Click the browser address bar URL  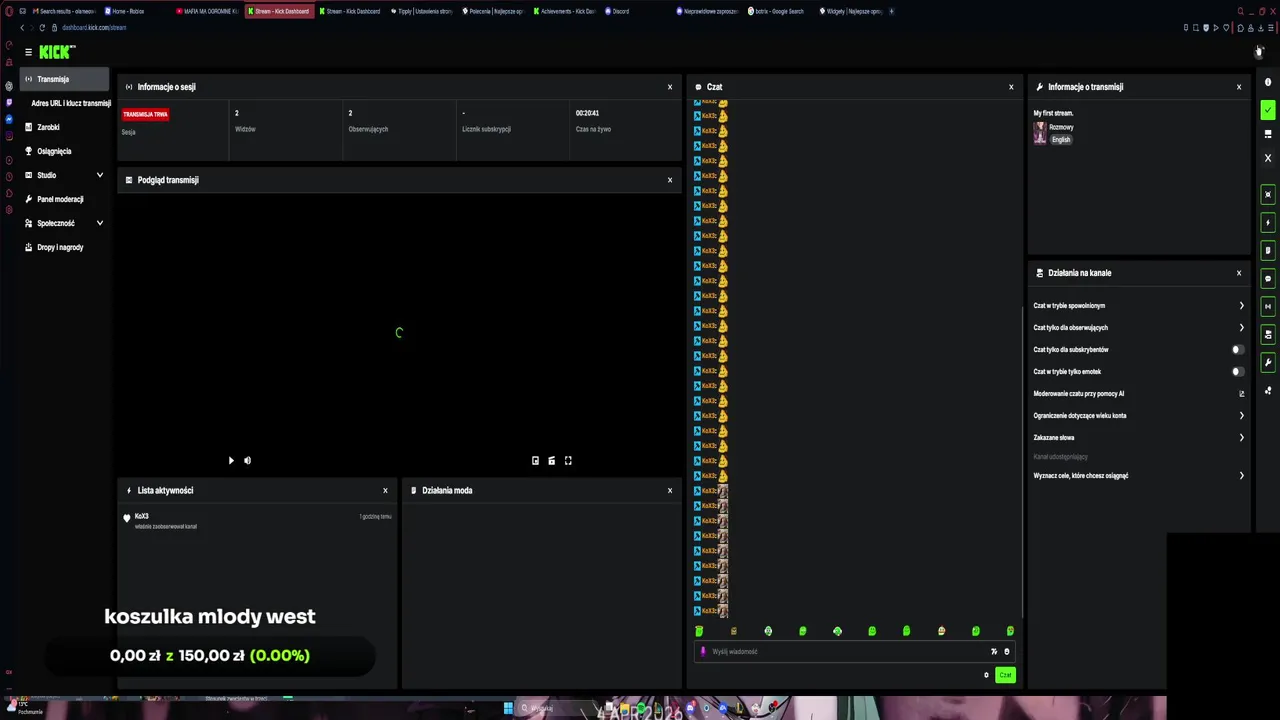pyautogui.click(x=94, y=28)
